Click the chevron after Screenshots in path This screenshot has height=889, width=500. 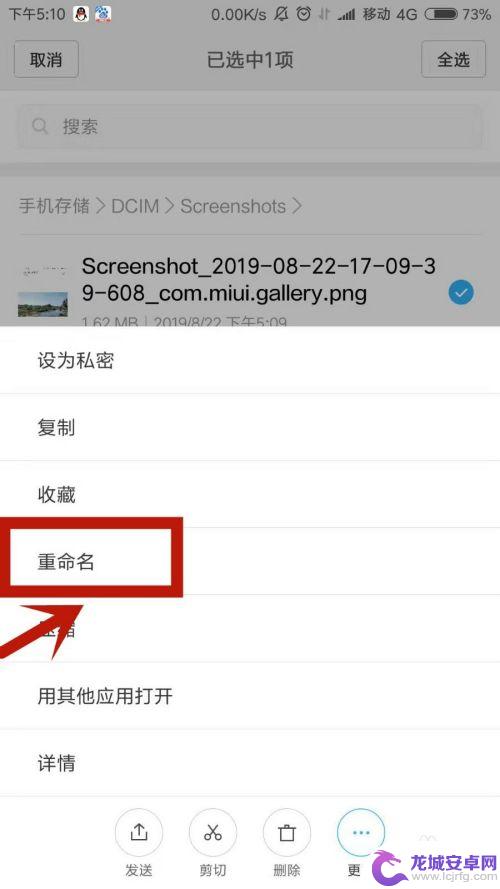pos(297,206)
